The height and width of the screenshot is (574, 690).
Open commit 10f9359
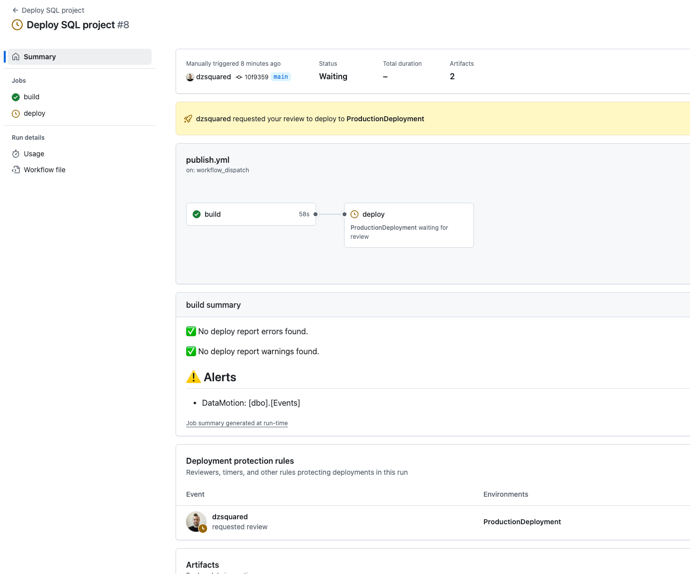coord(256,77)
